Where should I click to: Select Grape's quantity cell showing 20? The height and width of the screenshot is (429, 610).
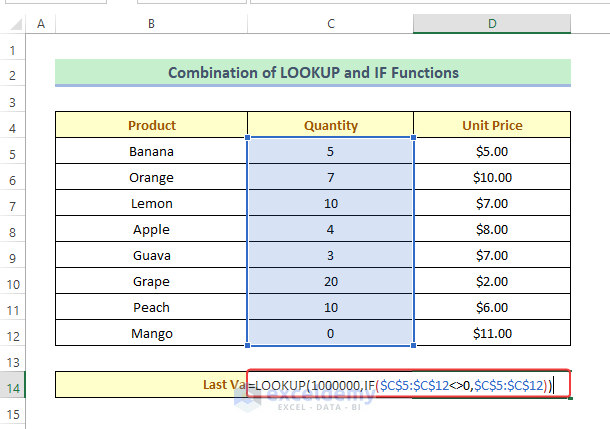point(330,281)
